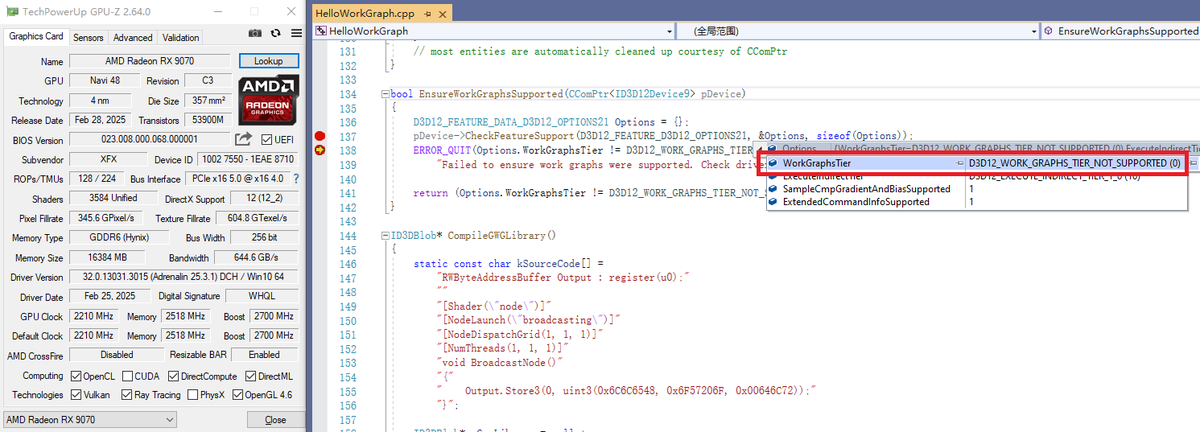Click line number 141 in the editor
1200x432 pixels.
click(349, 193)
